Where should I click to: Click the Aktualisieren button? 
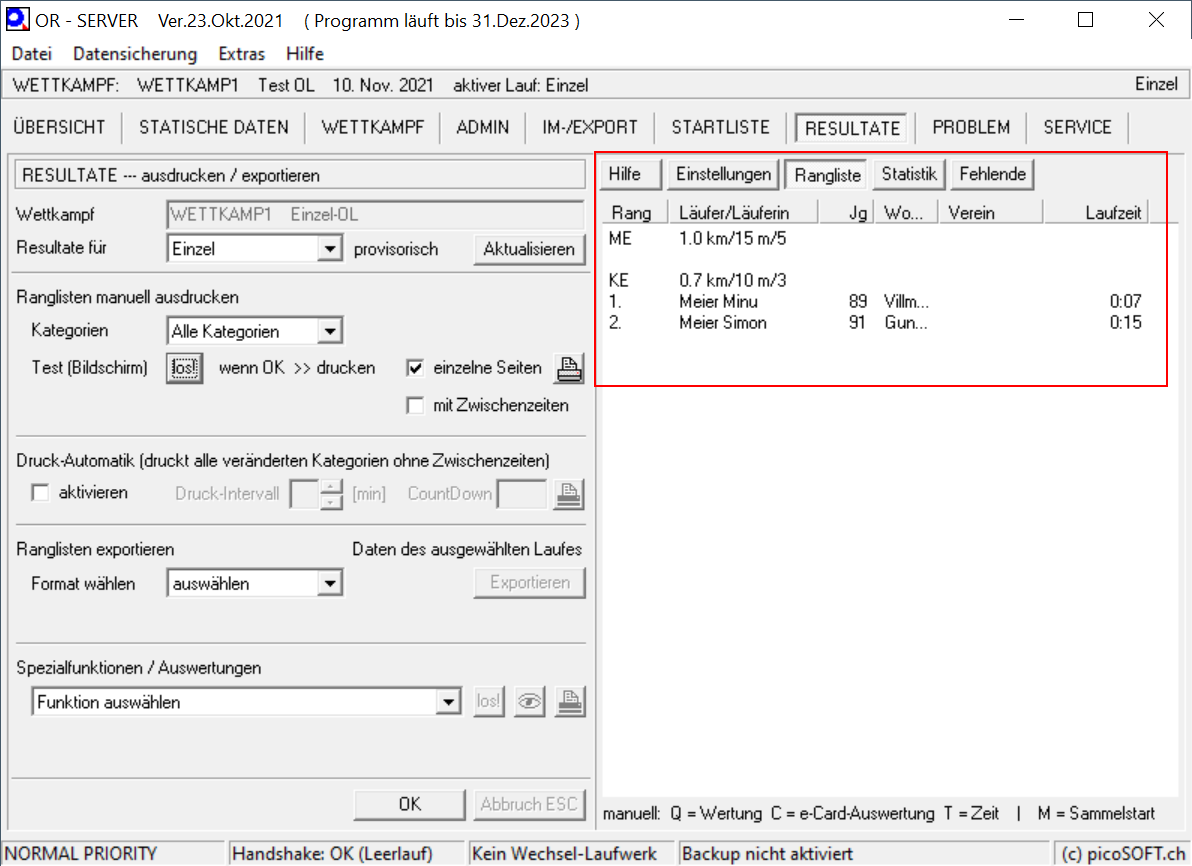coord(528,249)
